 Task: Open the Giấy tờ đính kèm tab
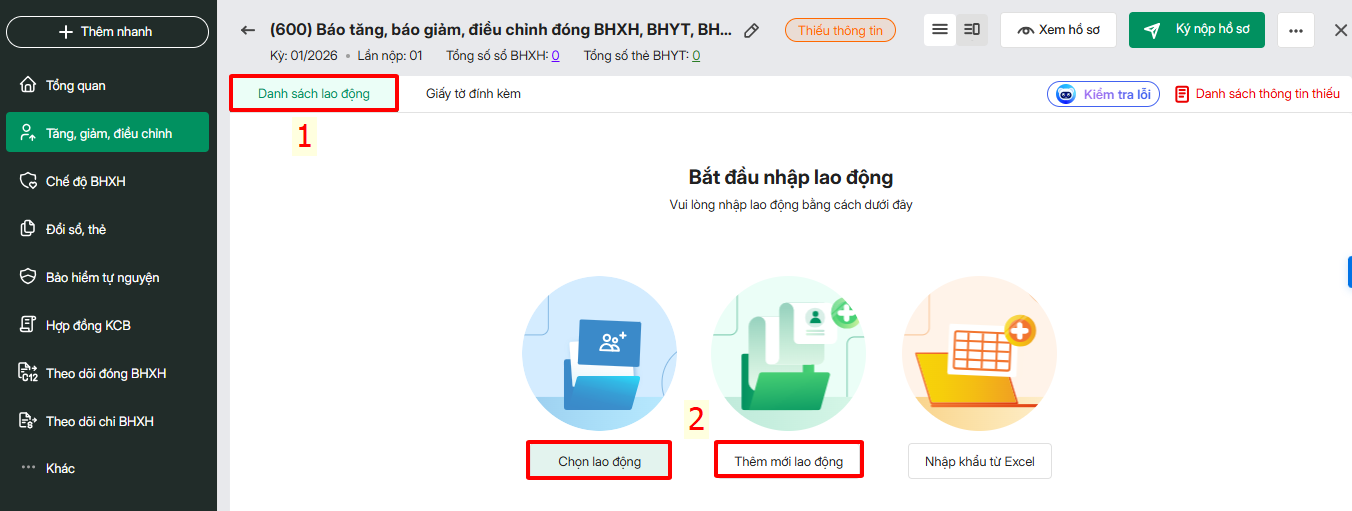pyautogui.click(x=473, y=94)
